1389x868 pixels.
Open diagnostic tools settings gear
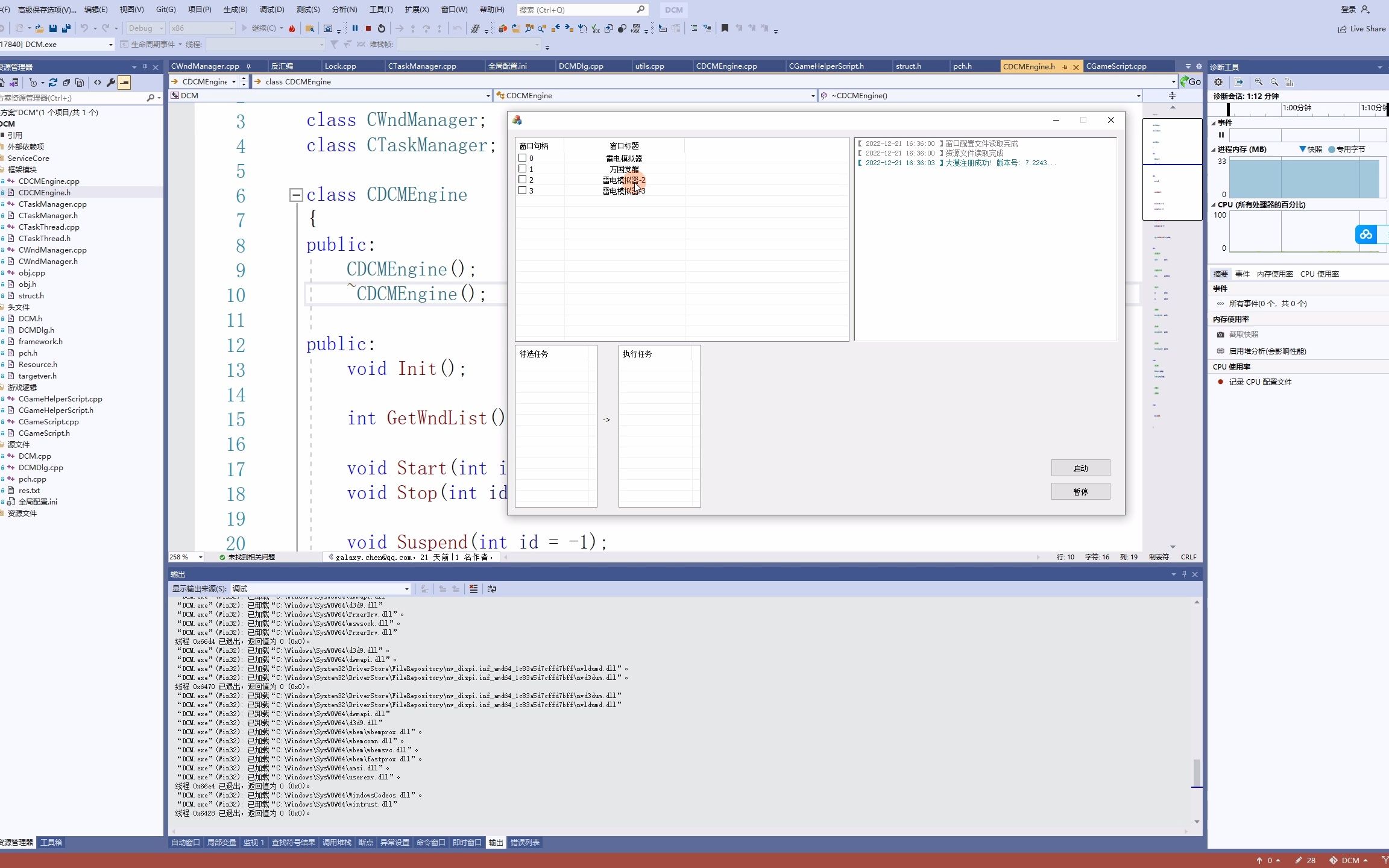1218,82
